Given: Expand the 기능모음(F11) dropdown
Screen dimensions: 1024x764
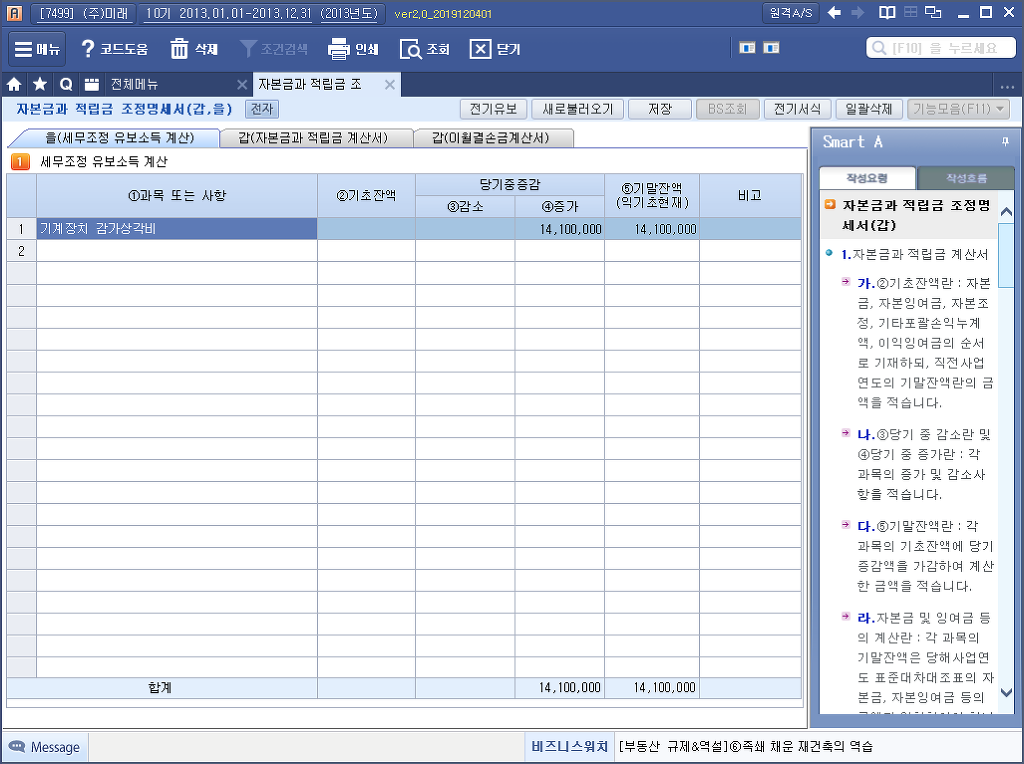Looking at the screenshot, I should point(958,109).
